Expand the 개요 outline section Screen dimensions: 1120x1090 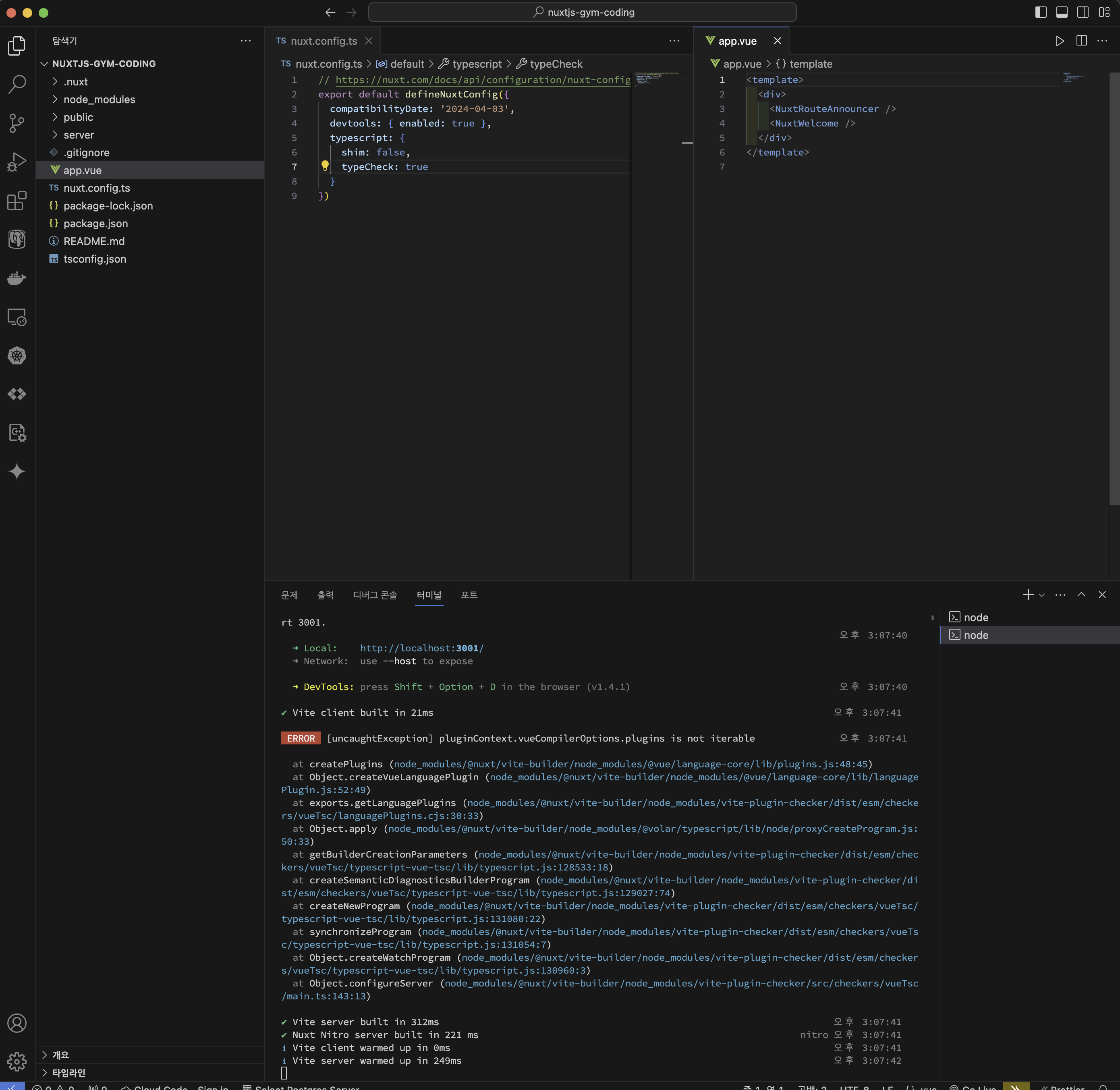click(150, 1055)
